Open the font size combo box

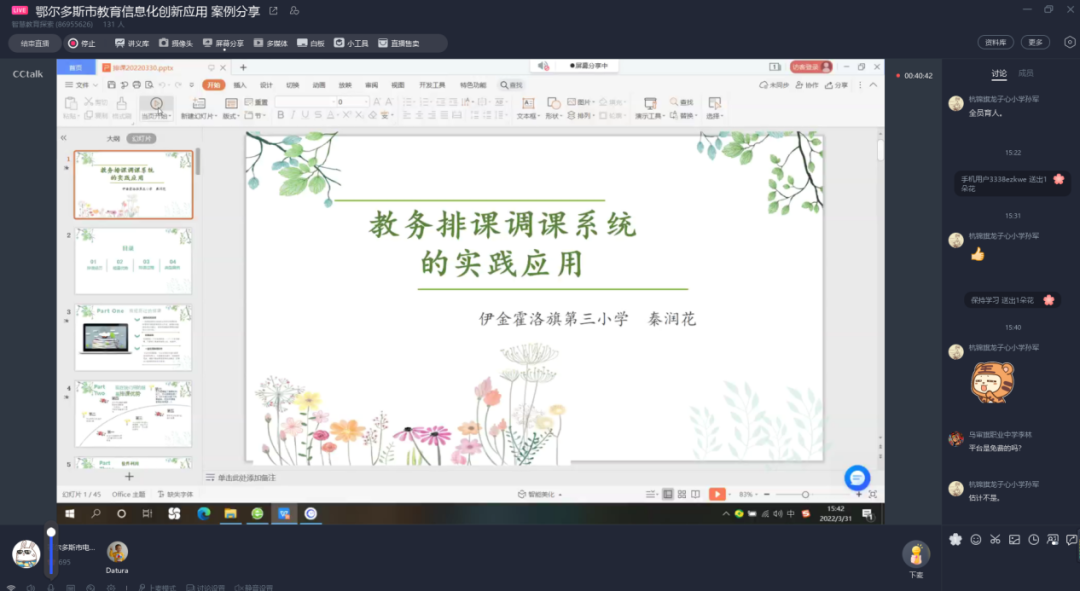pyautogui.click(x=352, y=102)
